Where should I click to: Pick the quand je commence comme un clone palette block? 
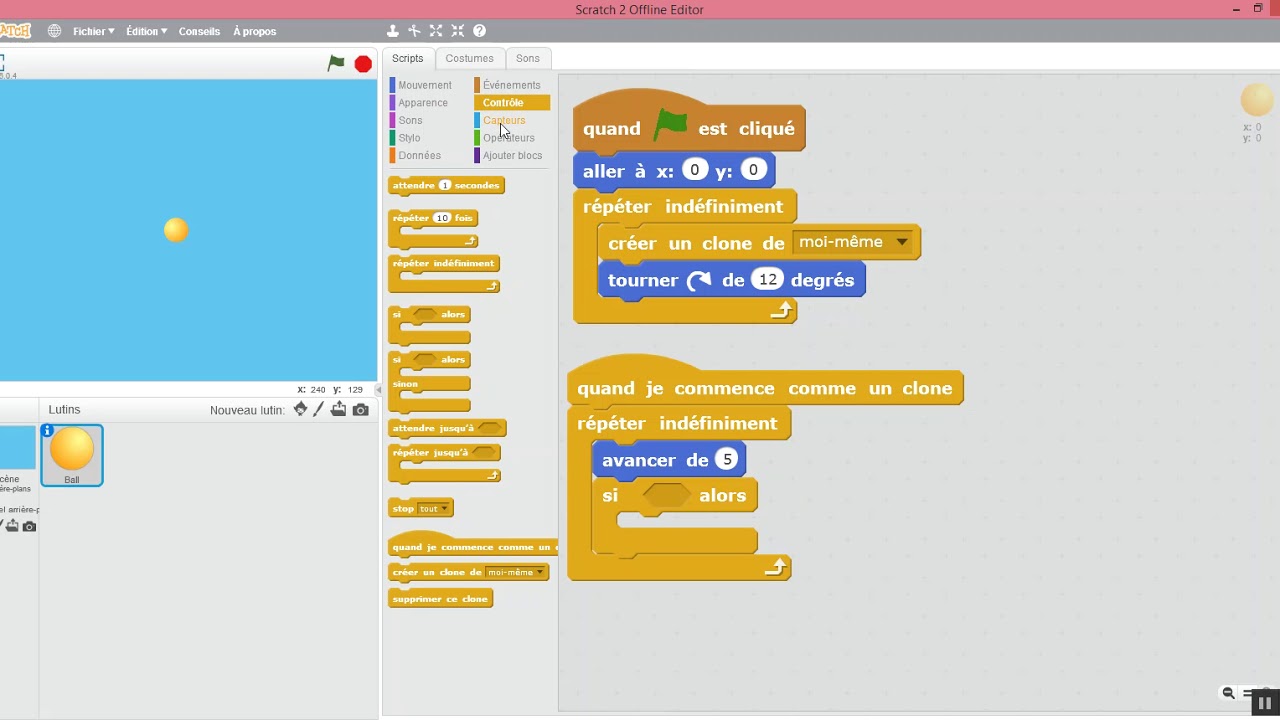pyautogui.click(x=472, y=545)
